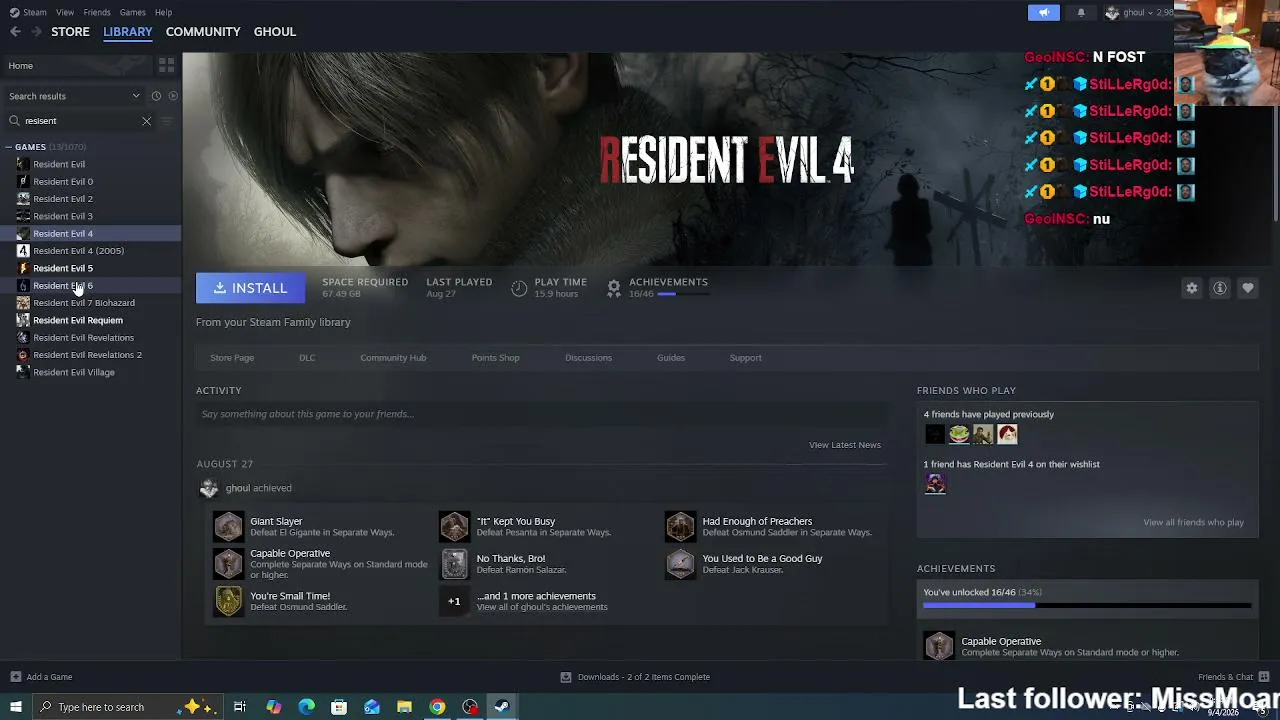This screenshot has height=720, width=1280.
Task: Open ghoul's avatar in activity feed
Action: click(209, 488)
